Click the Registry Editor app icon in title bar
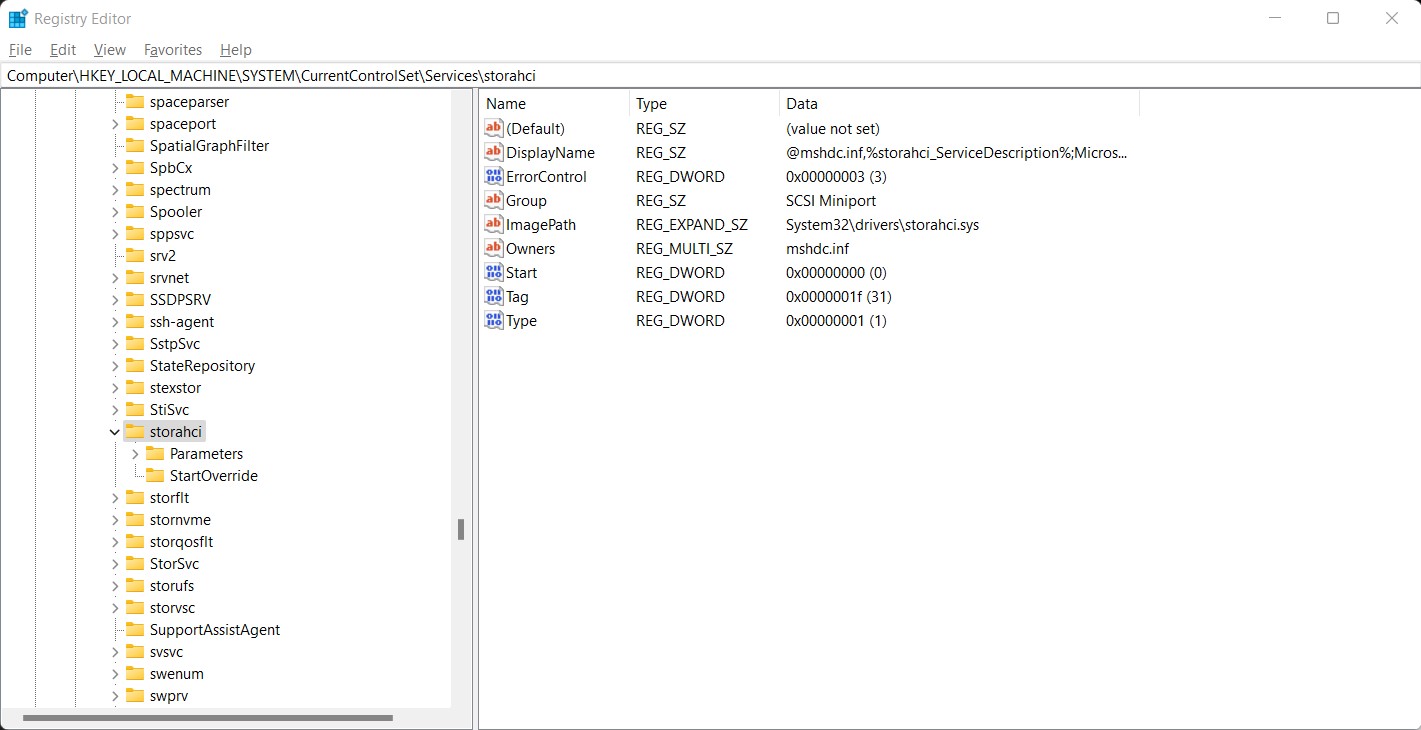The width and height of the screenshot is (1421, 730). pos(18,19)
